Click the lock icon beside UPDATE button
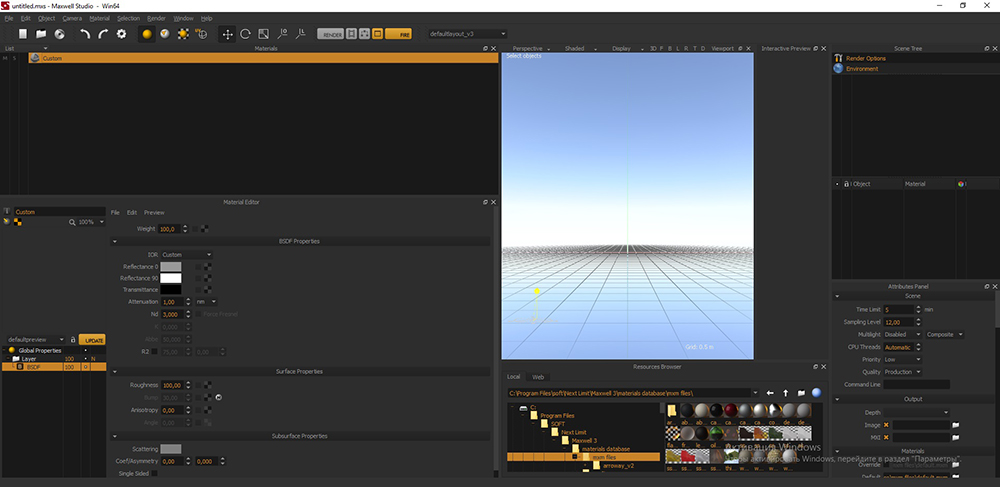Viewport: 1000px width, 487px height. point(73,340)
